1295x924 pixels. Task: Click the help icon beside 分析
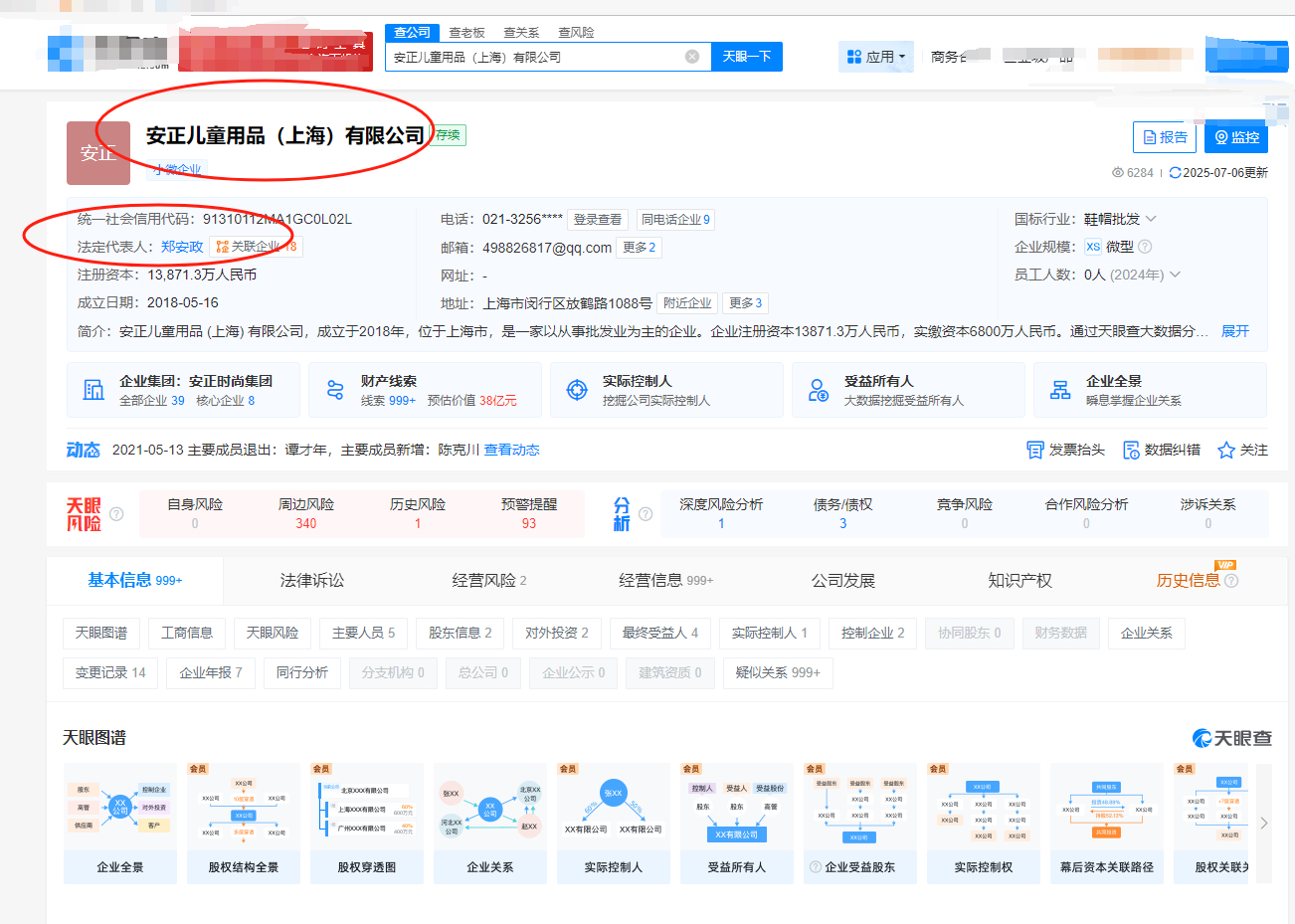646,514
